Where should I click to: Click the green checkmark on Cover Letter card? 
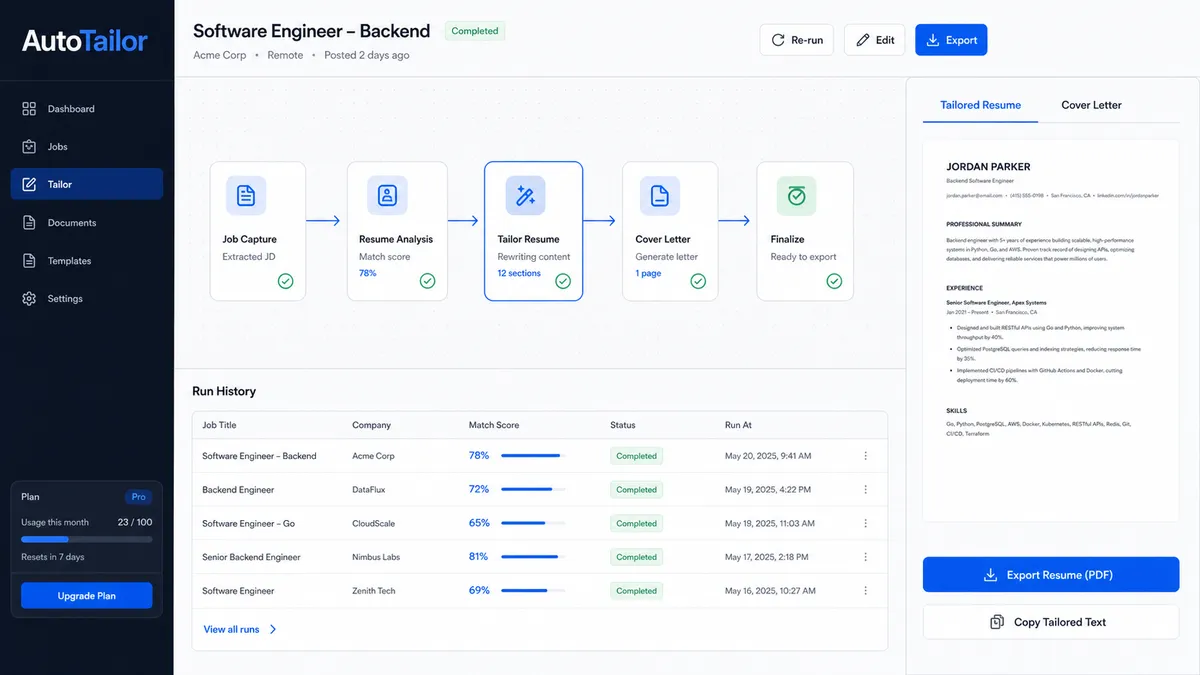[x=698, y=282]
